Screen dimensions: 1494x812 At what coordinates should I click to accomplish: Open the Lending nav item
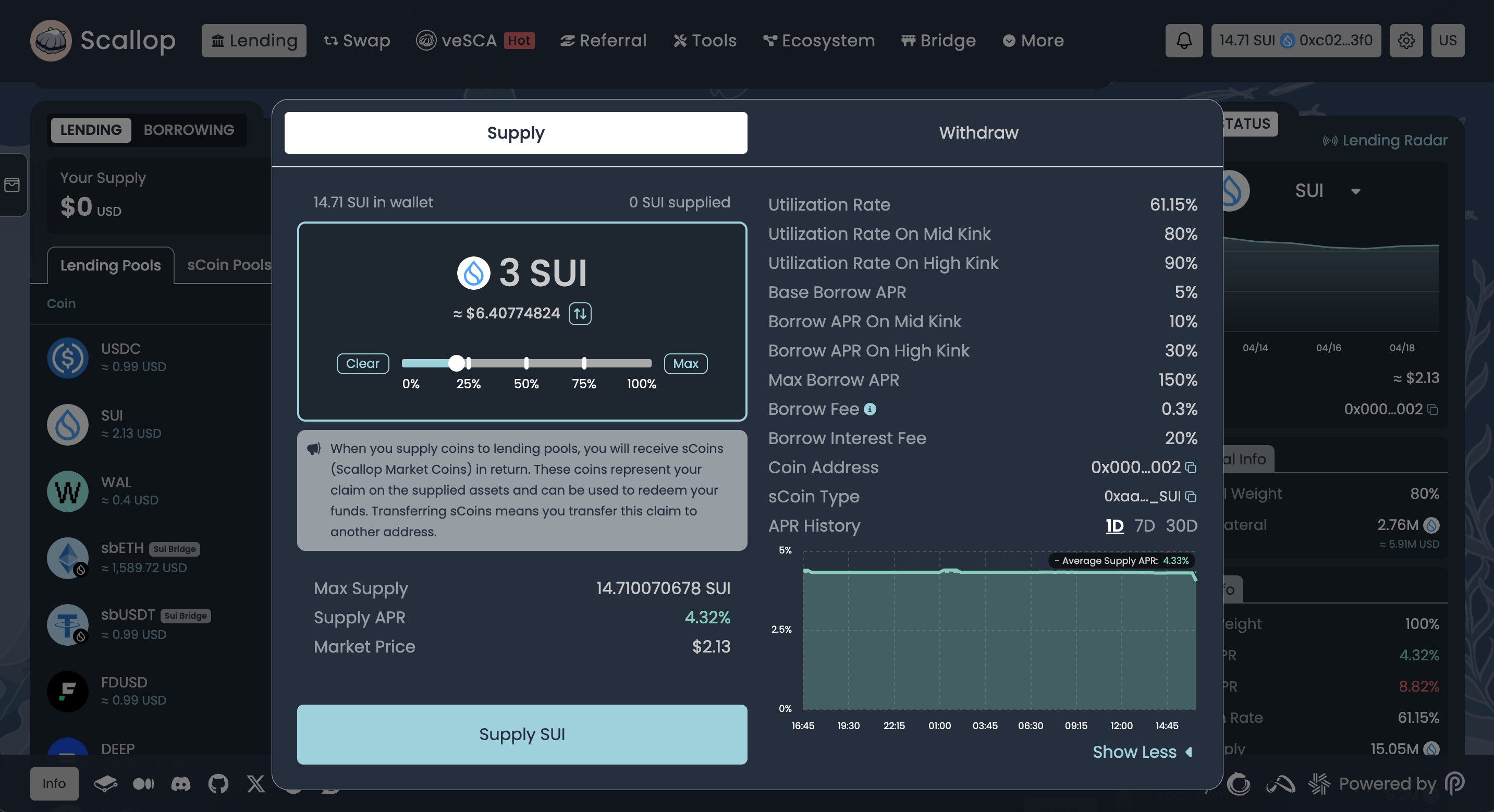click(254, 41)
